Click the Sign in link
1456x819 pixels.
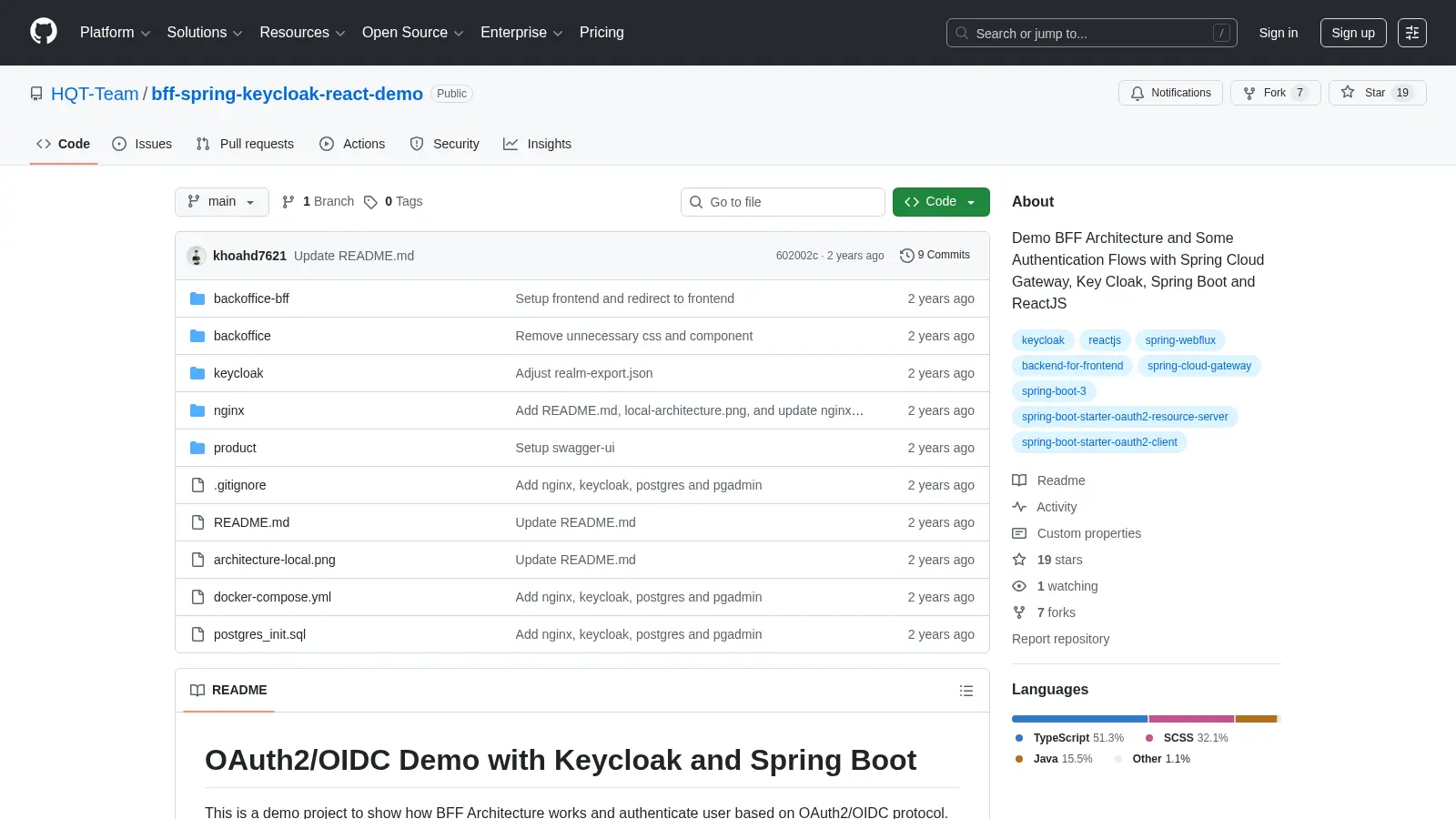point(1279,33)
